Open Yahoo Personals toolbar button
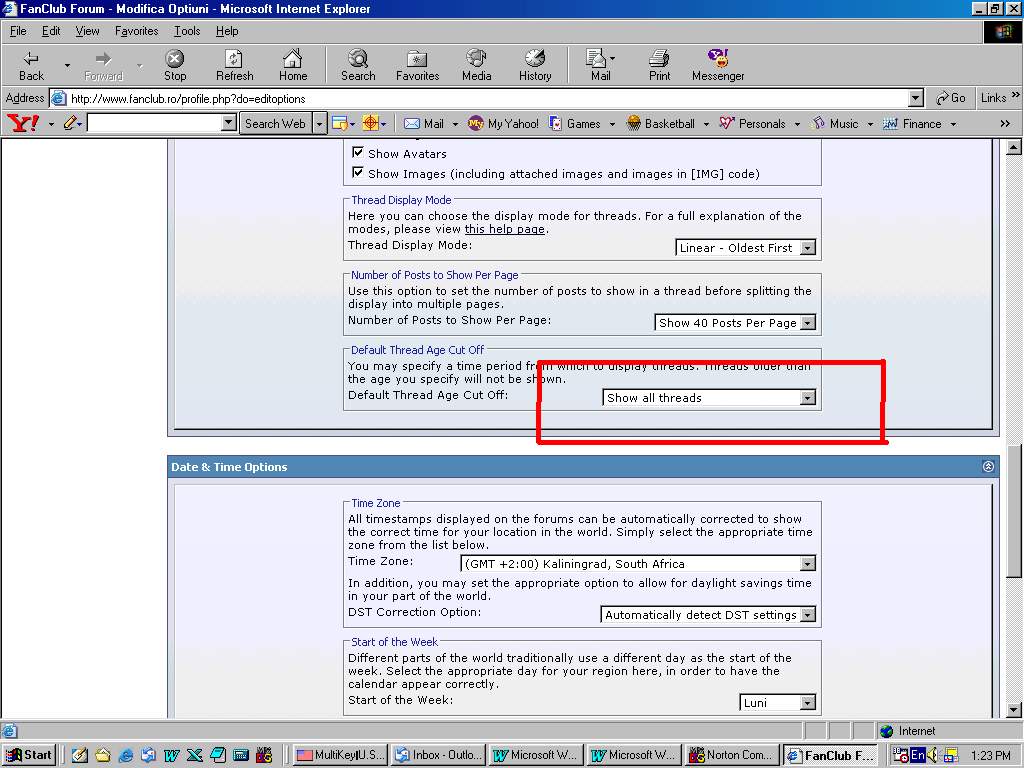Image resolution: width=1024 pixels, height=768 pixels. click(752, 123)
